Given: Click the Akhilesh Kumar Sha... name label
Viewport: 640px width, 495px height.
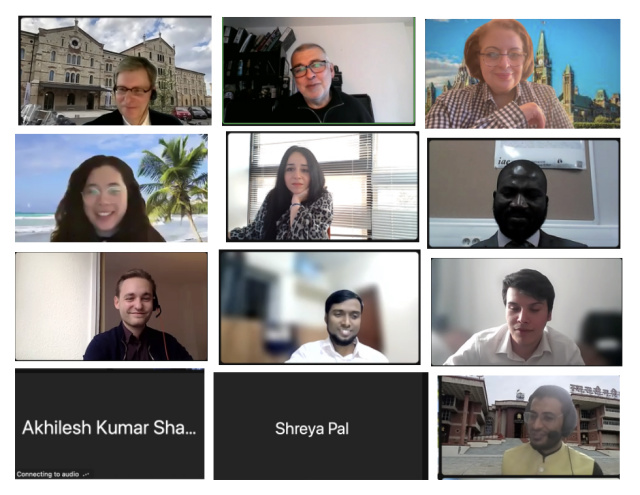Looking at the screenshot, I should pyautogui.click(x=109, y=428).
